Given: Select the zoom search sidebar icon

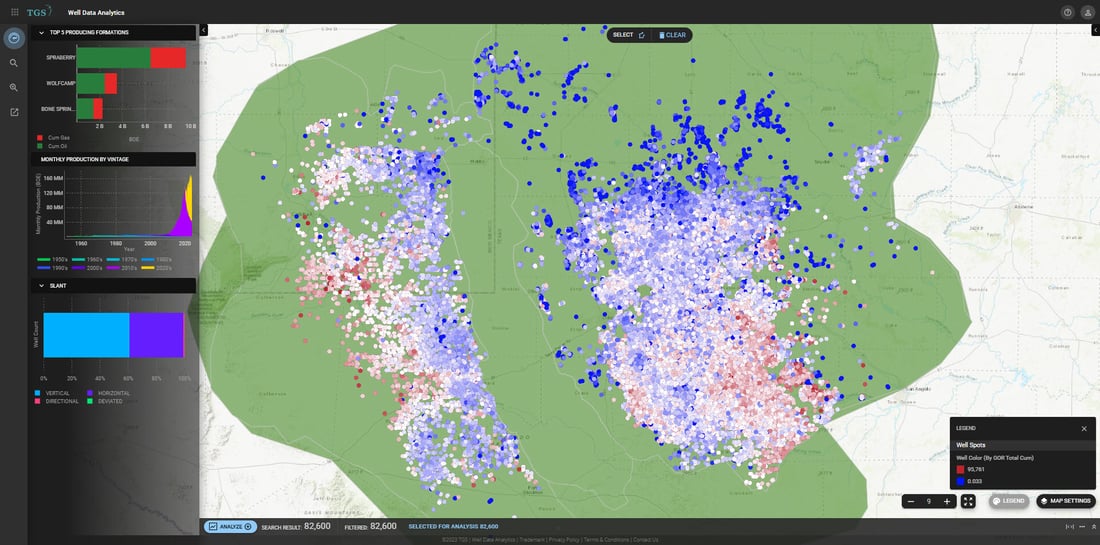Looking at the screenshot, I should pos(14,87).
